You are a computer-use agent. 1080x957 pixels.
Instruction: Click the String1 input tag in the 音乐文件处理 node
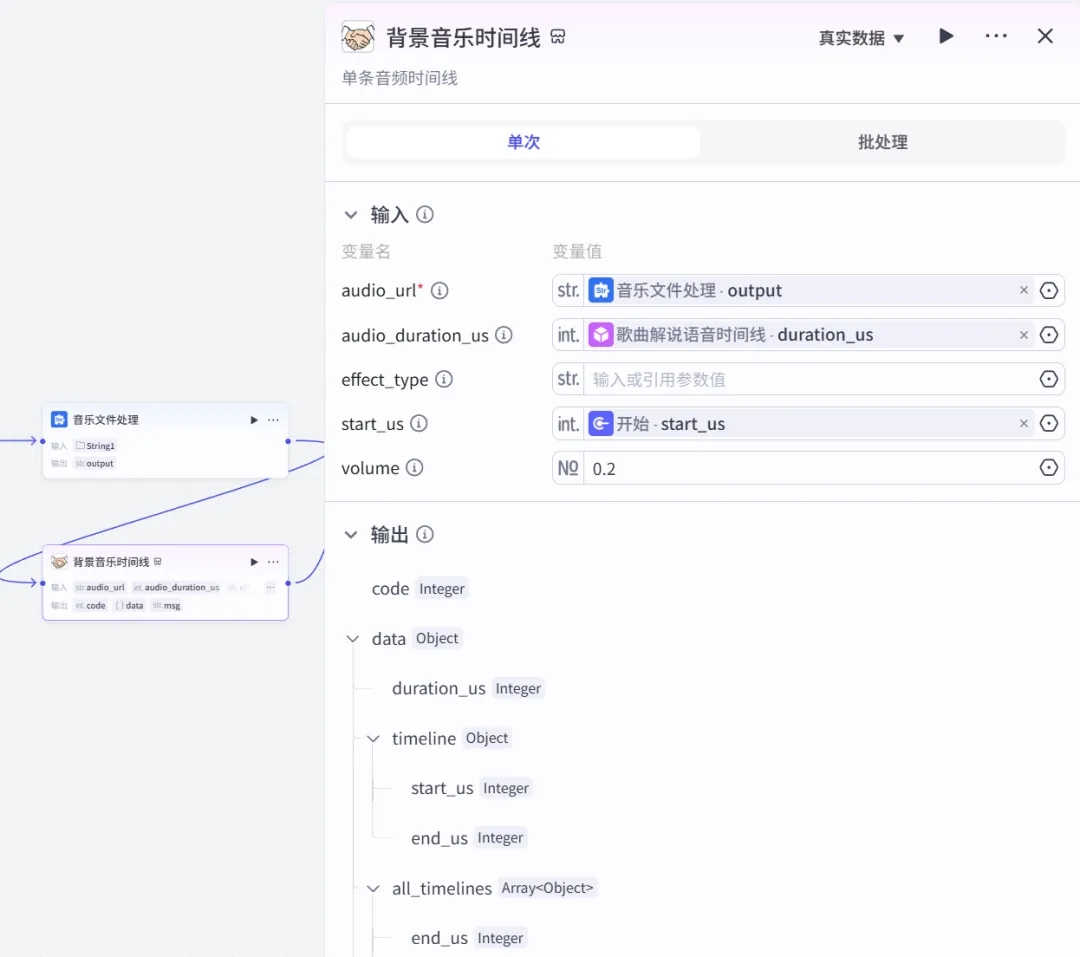(95, 446)
